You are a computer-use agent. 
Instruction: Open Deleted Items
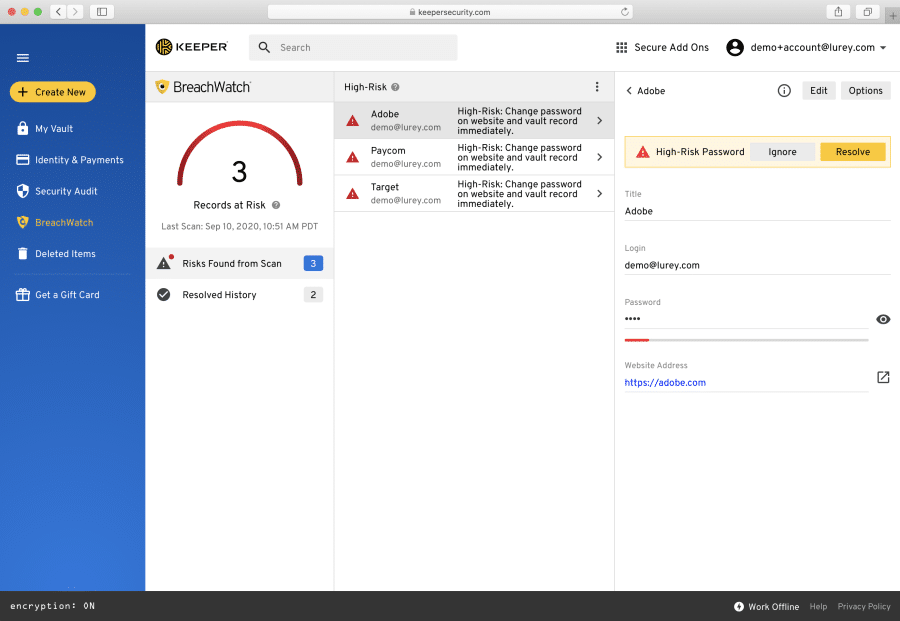click(65, 254)
